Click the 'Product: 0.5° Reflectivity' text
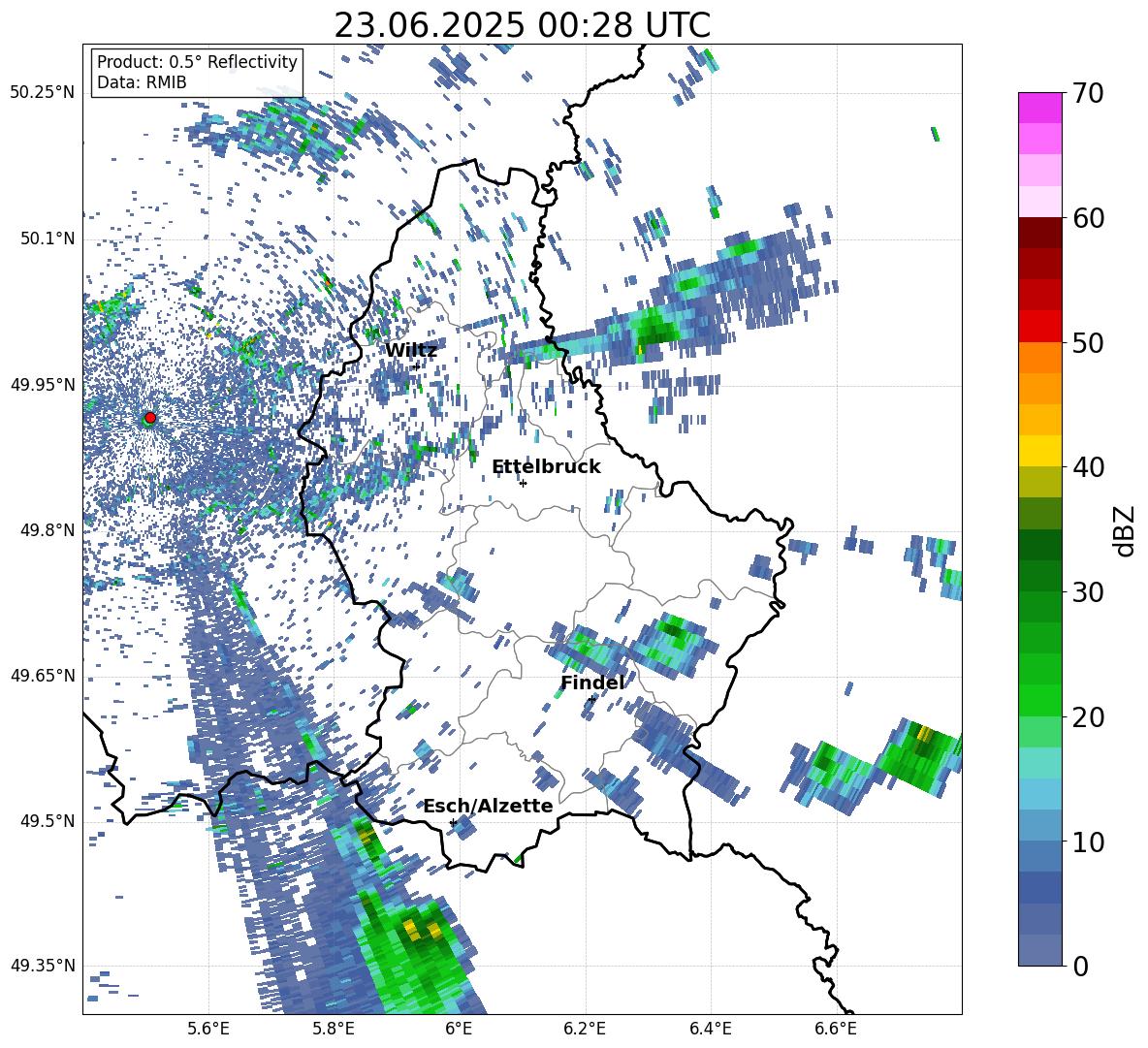Screen dimensions: 1148x1048 [197, 61]
